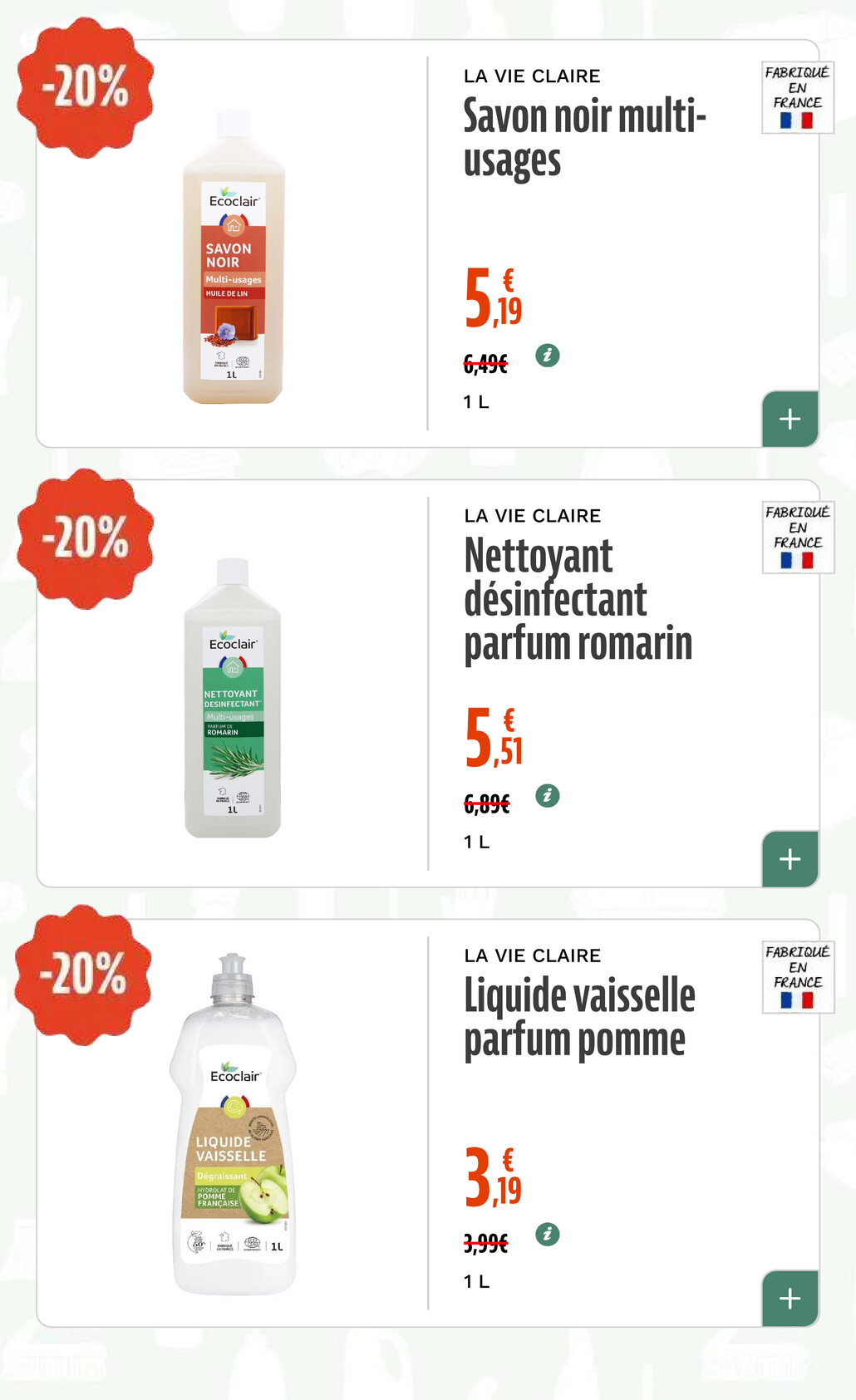This screenshot has height=1400, width=856.
Task: Click -20% badge on Savon noir card
Action: click(x=86, y=87)
